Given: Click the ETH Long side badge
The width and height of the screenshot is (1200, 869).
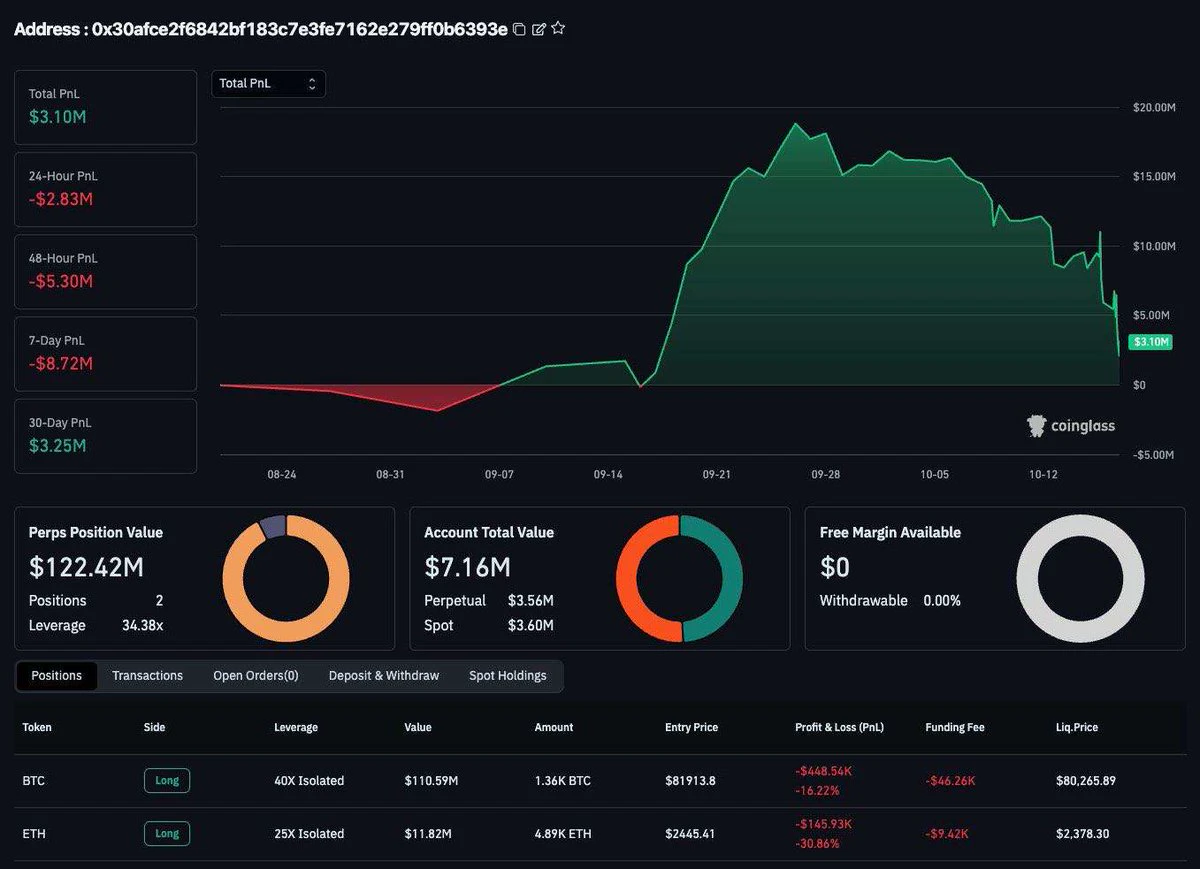Looking at the screenshot, I should [167, 833].
